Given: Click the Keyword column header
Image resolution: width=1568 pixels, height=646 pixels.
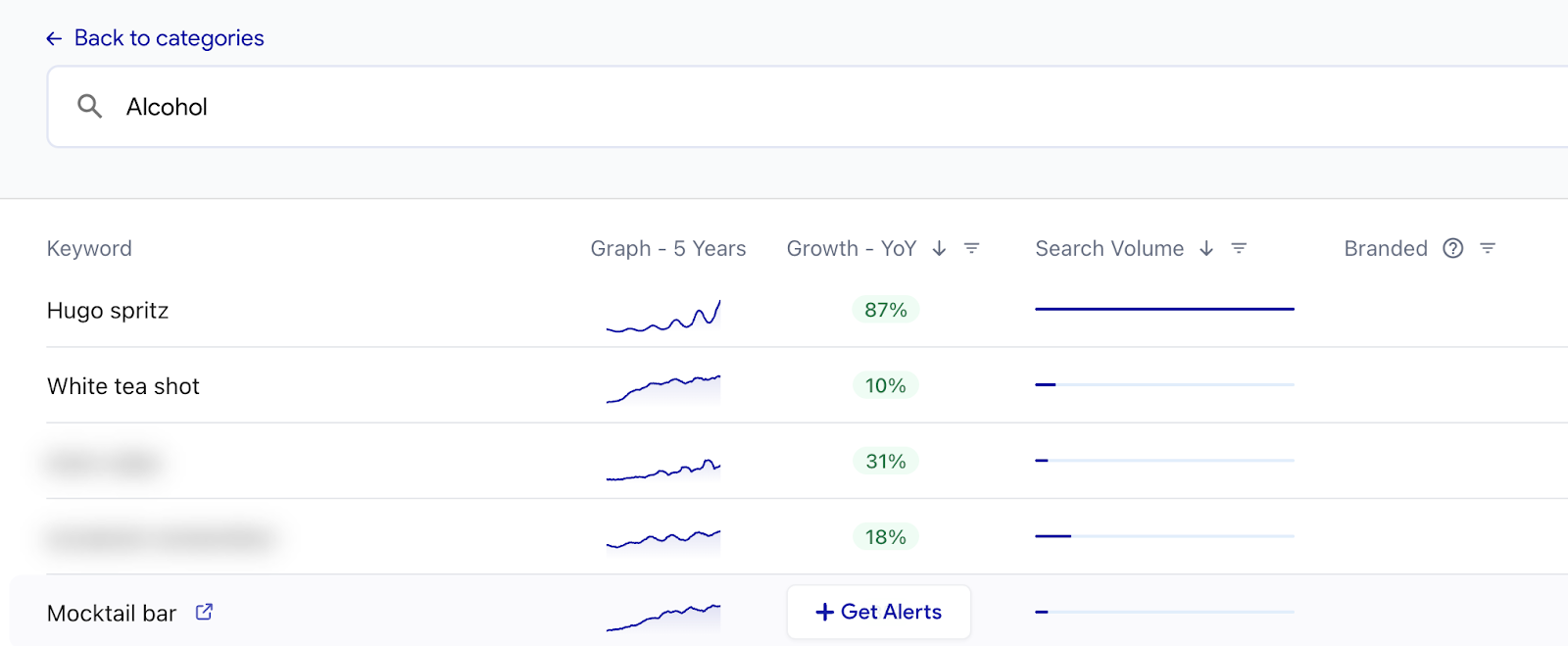Looking at the screenshot, I should pyautogui.click(x=89, y=249).
